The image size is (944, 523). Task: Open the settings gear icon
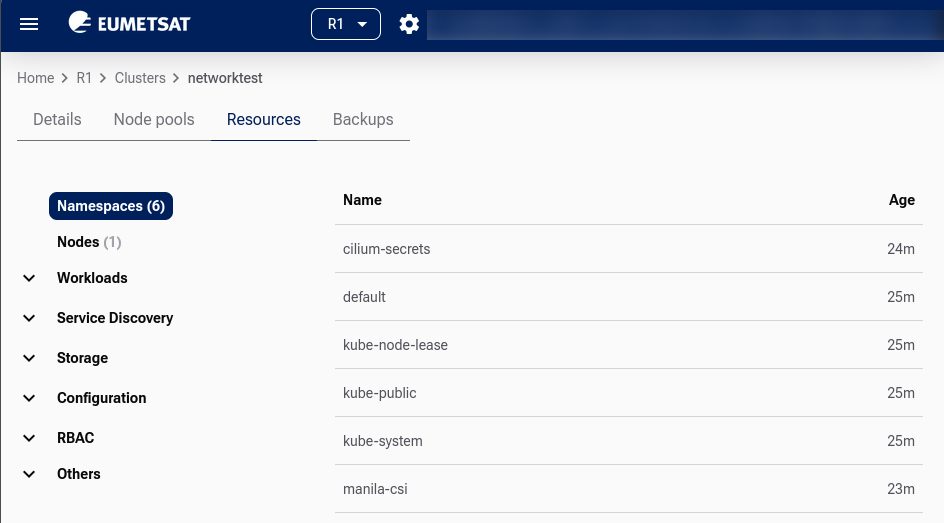click(409, 24)
